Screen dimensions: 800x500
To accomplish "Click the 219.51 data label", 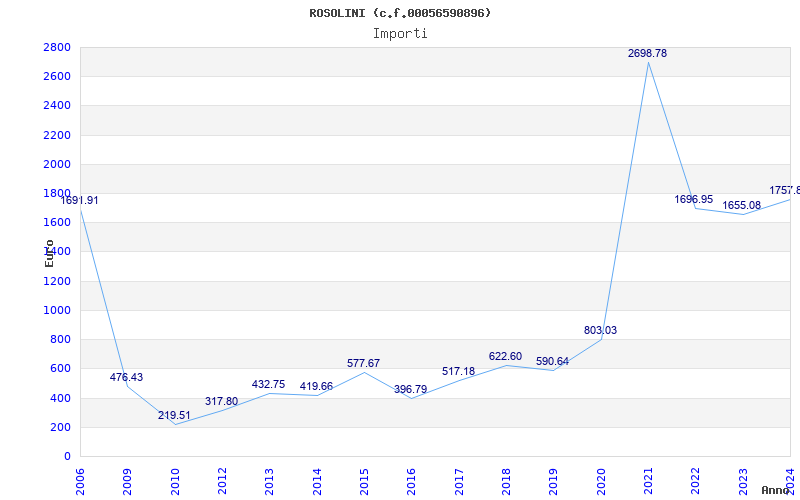I will 174,415.
